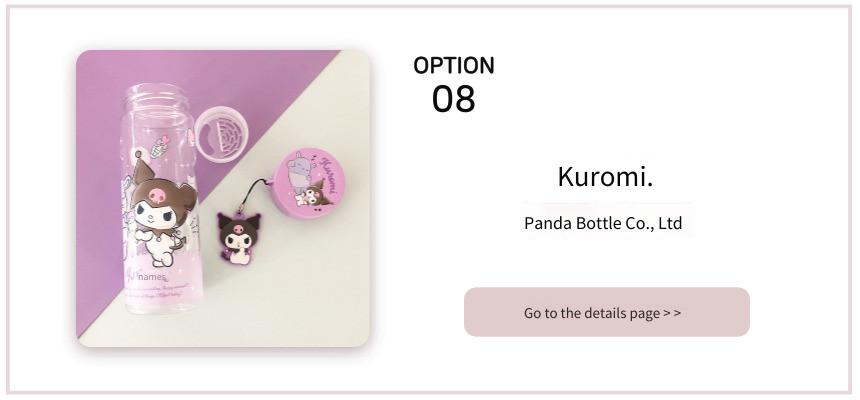Click the '> >' arrows on the details button
This screenshot has width=860, height=400.
pos(672,313)
